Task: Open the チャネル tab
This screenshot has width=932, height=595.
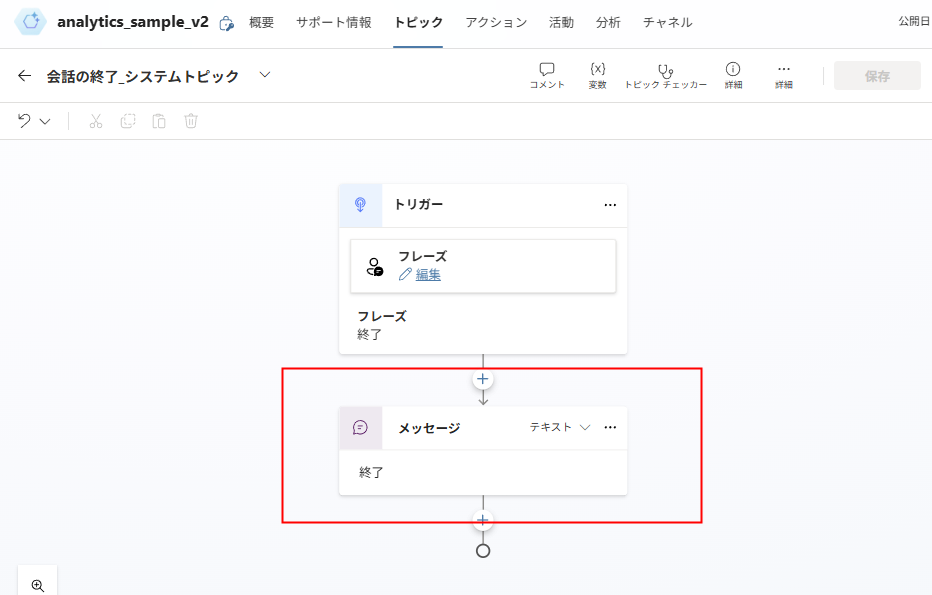Action: click(x=667, y=23)
